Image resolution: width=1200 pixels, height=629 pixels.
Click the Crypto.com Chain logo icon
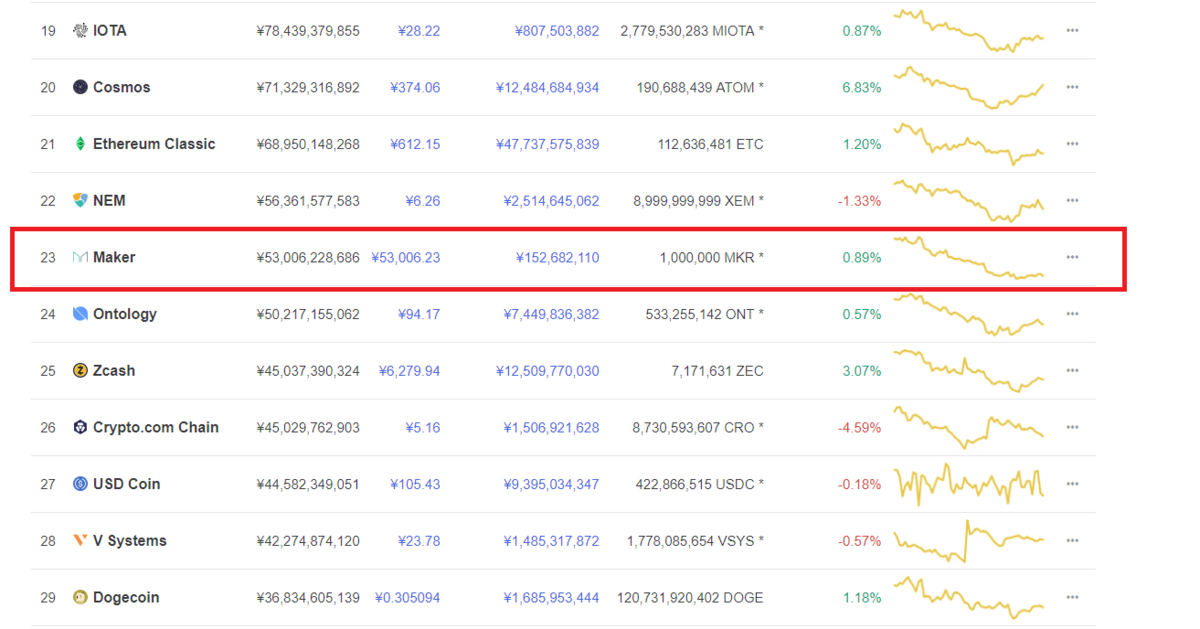[x=80, y=427]
